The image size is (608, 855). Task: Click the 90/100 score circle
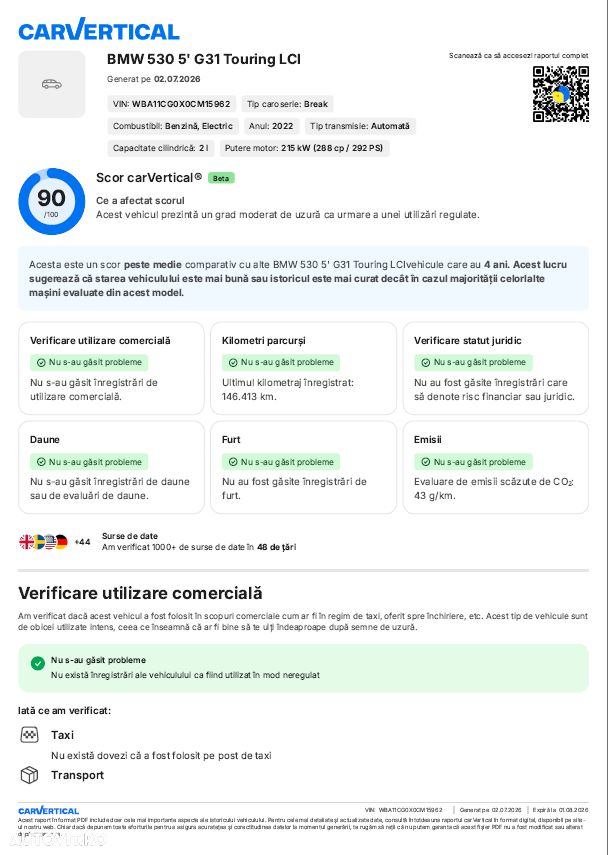point(52,201)
